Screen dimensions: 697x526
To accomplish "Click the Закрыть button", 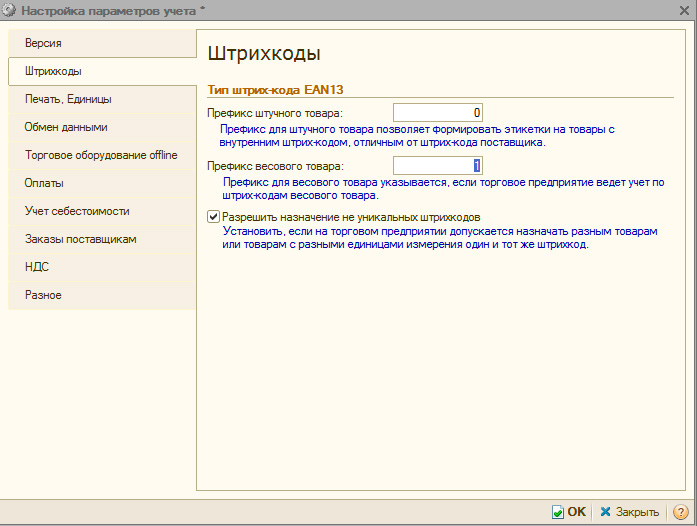I will click(x=629, y=511).
